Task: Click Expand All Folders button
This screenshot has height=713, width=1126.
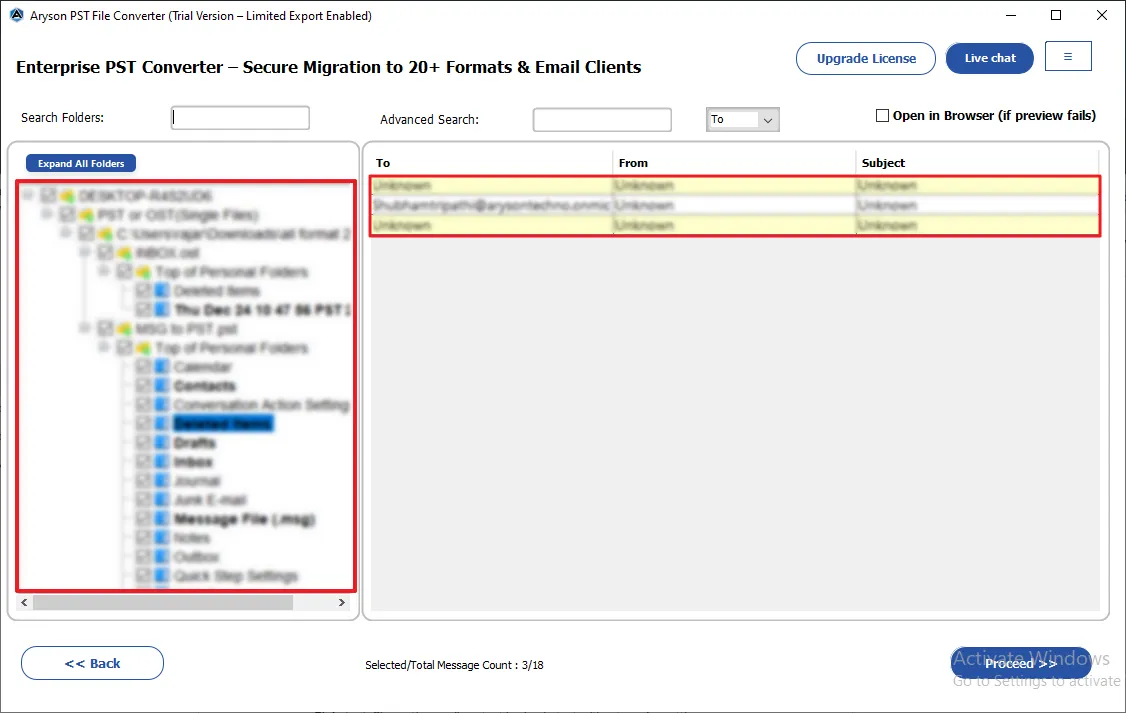Action: point(81,164)
